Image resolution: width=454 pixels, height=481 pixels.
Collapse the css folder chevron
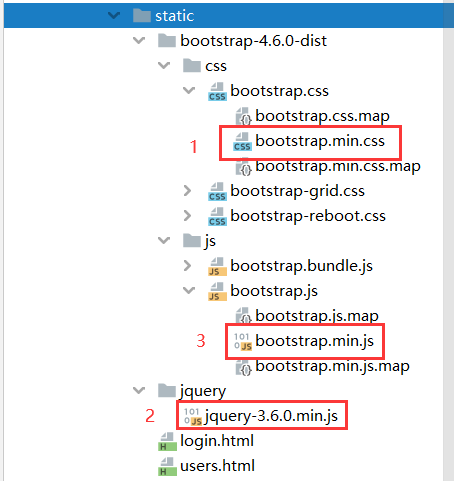point(164,66)
